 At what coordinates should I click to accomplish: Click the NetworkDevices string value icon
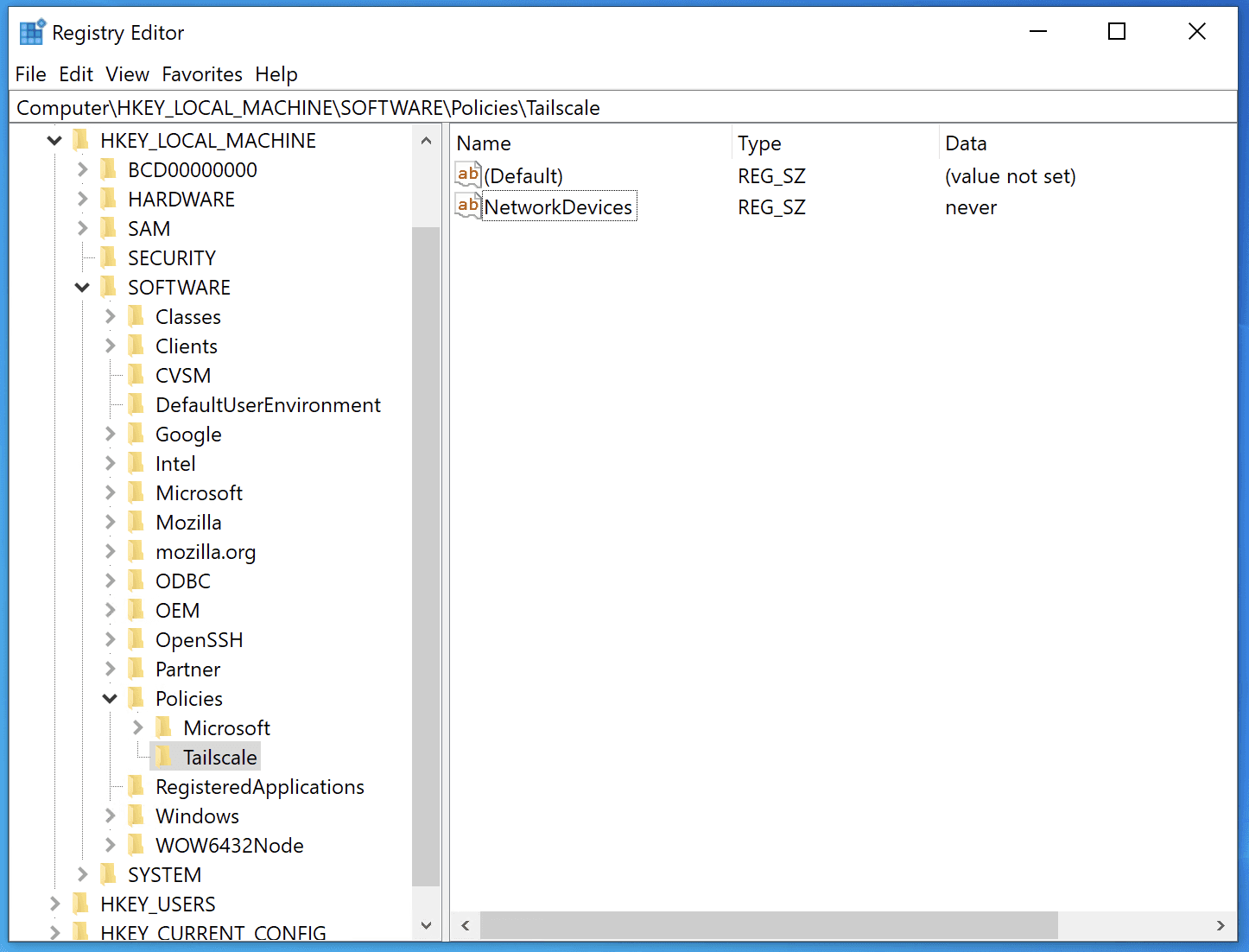coord(467,206)
